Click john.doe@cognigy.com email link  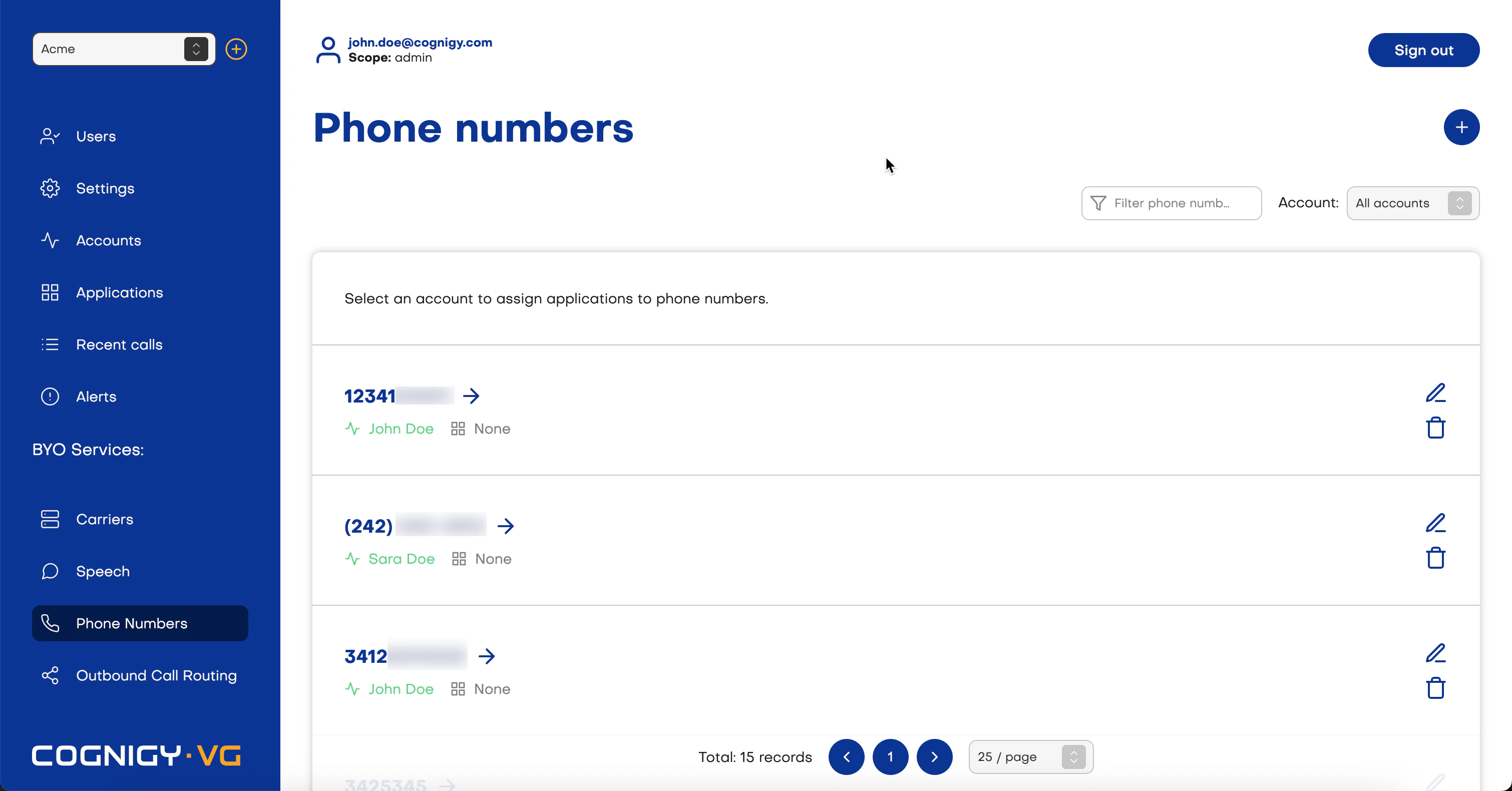point(420,42)
